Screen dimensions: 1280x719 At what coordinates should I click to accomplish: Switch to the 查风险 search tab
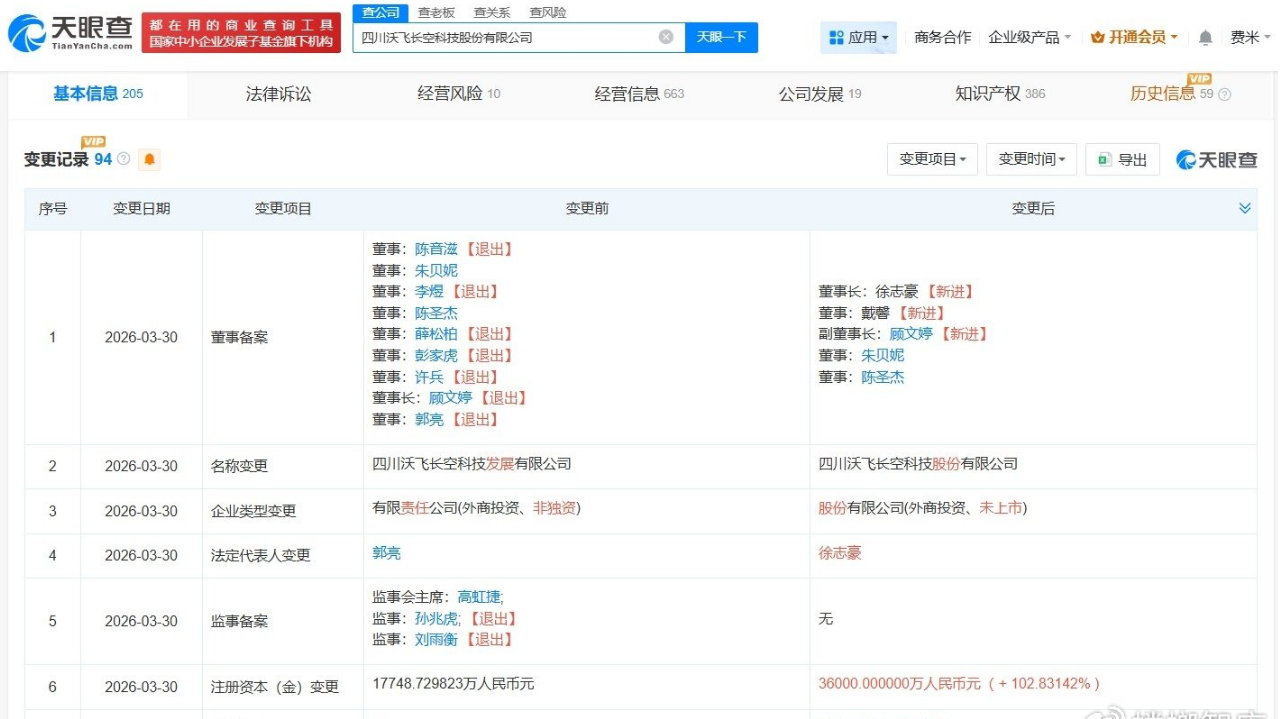tap(548, 12)
